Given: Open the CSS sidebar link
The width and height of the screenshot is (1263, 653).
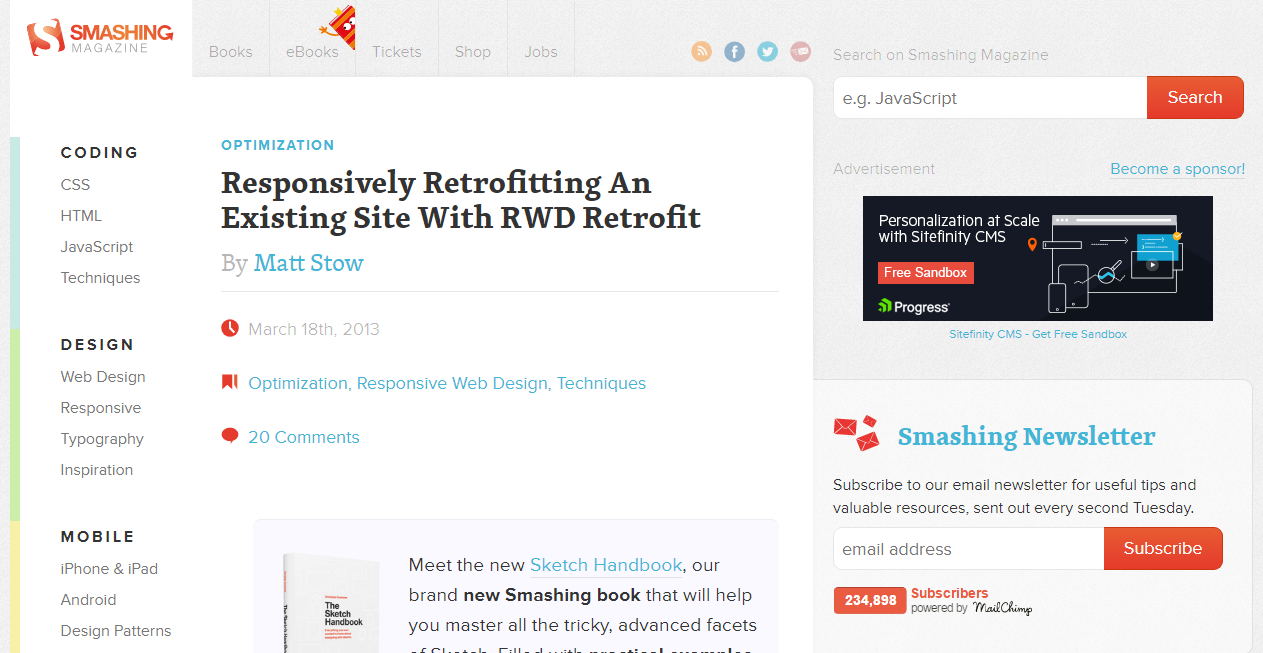Looking at the screenshot, I should point(75,185).
